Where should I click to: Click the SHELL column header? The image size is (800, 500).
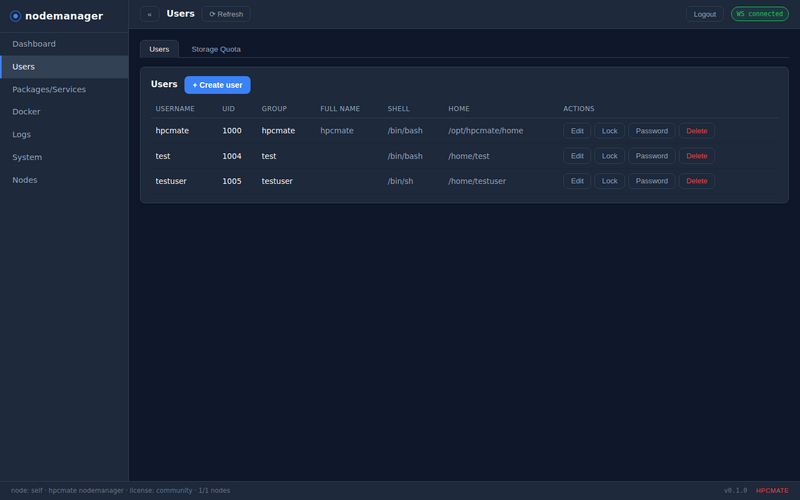(x=398, y=109)
